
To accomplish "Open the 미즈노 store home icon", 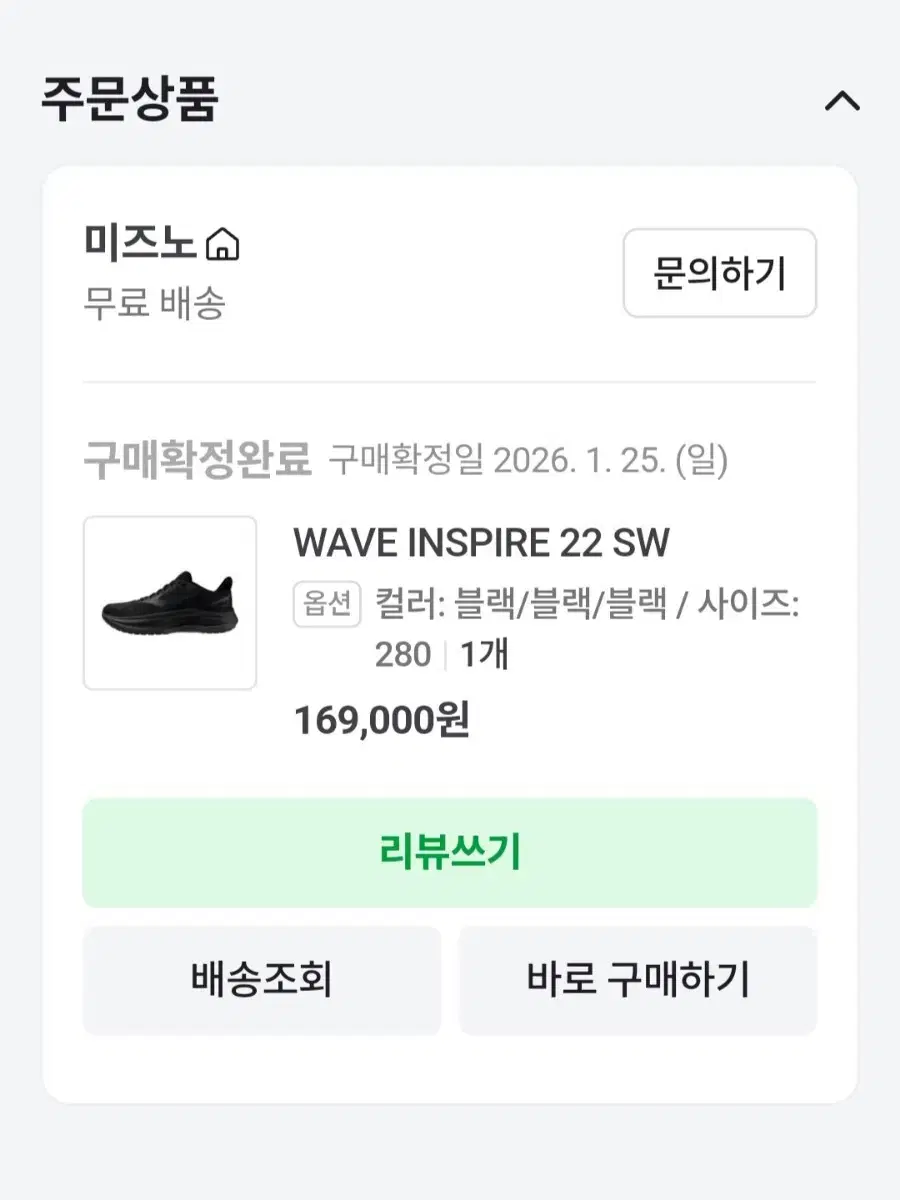I will (222, 244).
